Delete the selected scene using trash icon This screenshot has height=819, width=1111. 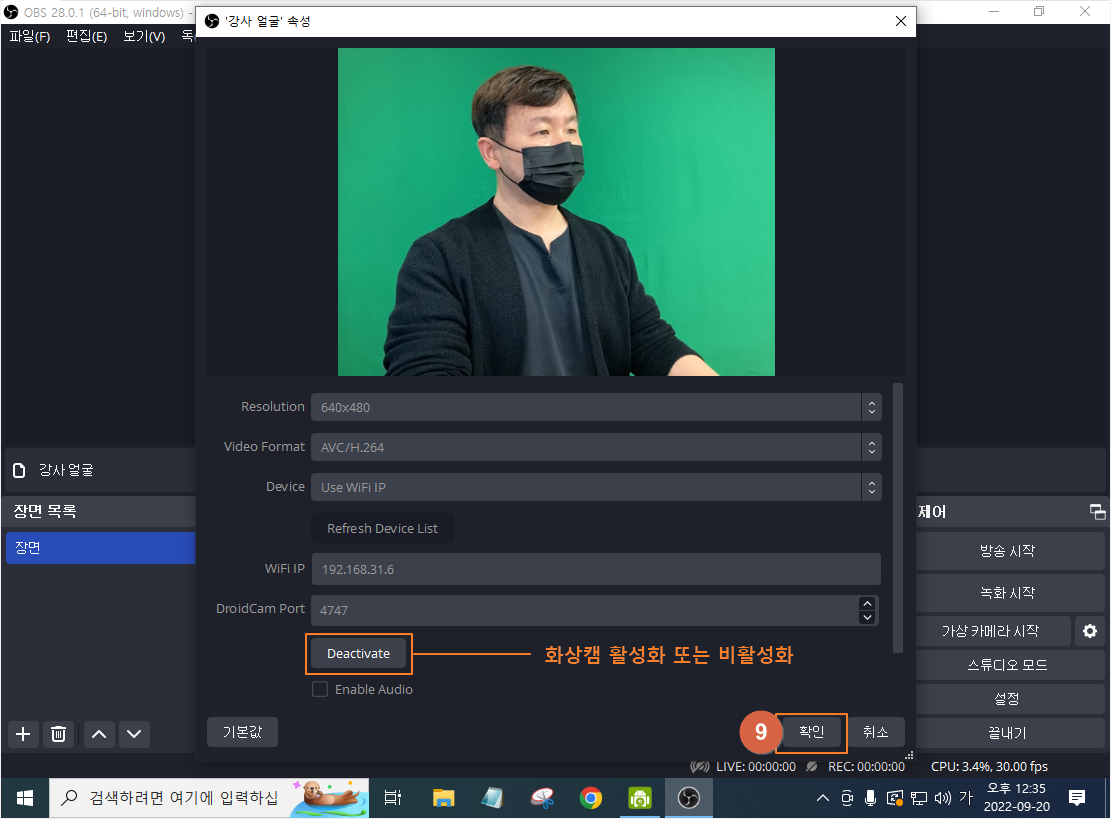click(58, 734)
